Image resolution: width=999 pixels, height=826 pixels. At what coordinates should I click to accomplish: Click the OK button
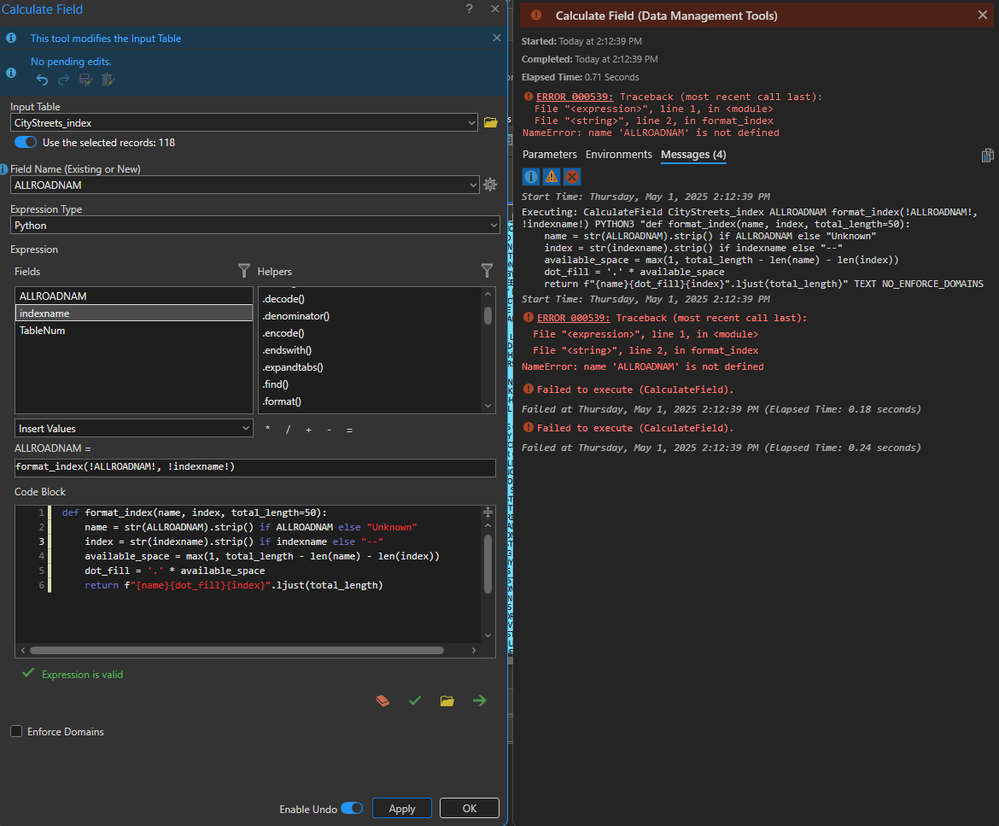pyautogui.click(x=470, y=808)
